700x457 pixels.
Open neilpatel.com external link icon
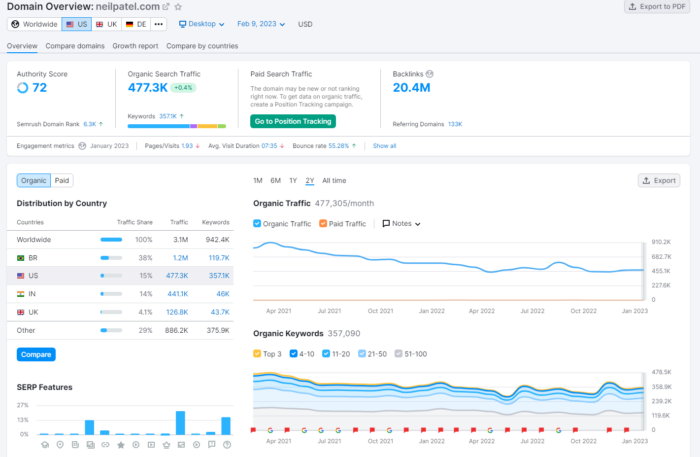pyautogui.click(x=166, y=7)
